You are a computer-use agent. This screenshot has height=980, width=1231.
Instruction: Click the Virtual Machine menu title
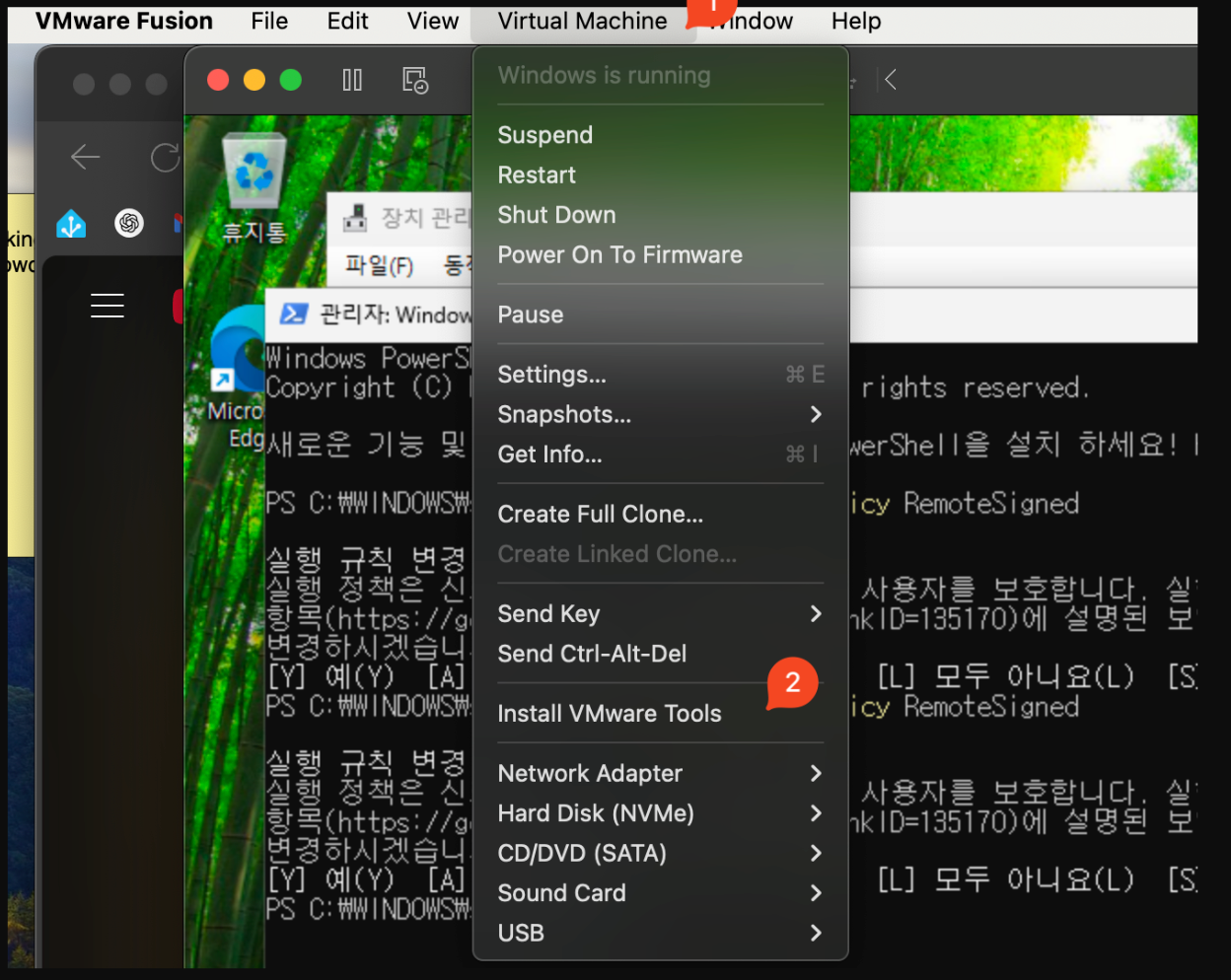coord(582,21)
